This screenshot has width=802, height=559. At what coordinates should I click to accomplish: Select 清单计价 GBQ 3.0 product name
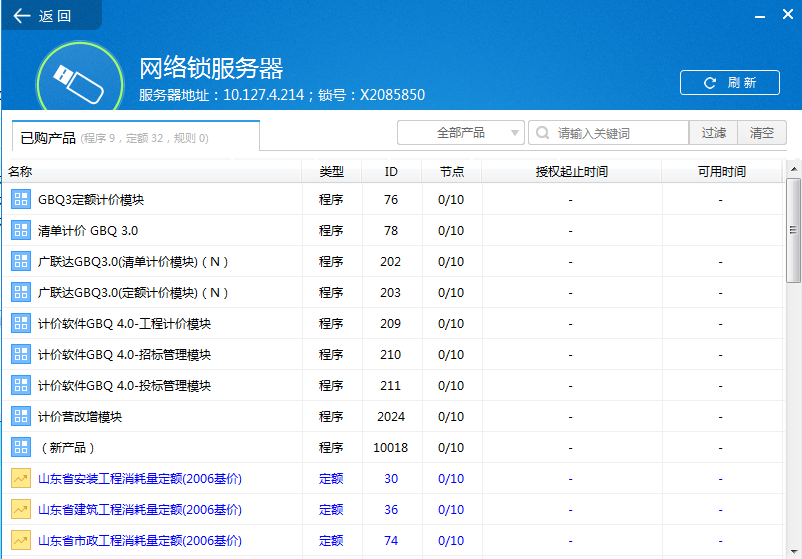click(x=88, y=231)
